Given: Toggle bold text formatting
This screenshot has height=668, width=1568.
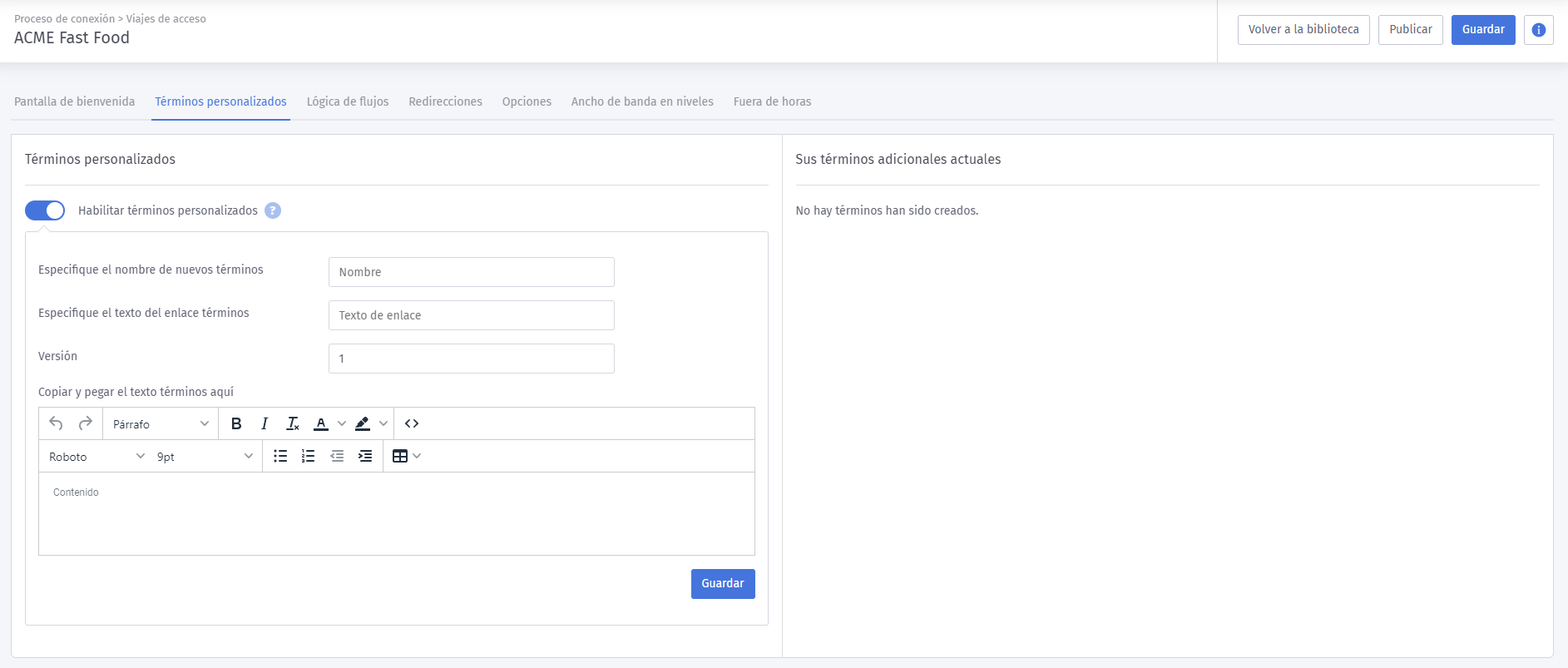Looking at the screenshot, I should [236, 423].
